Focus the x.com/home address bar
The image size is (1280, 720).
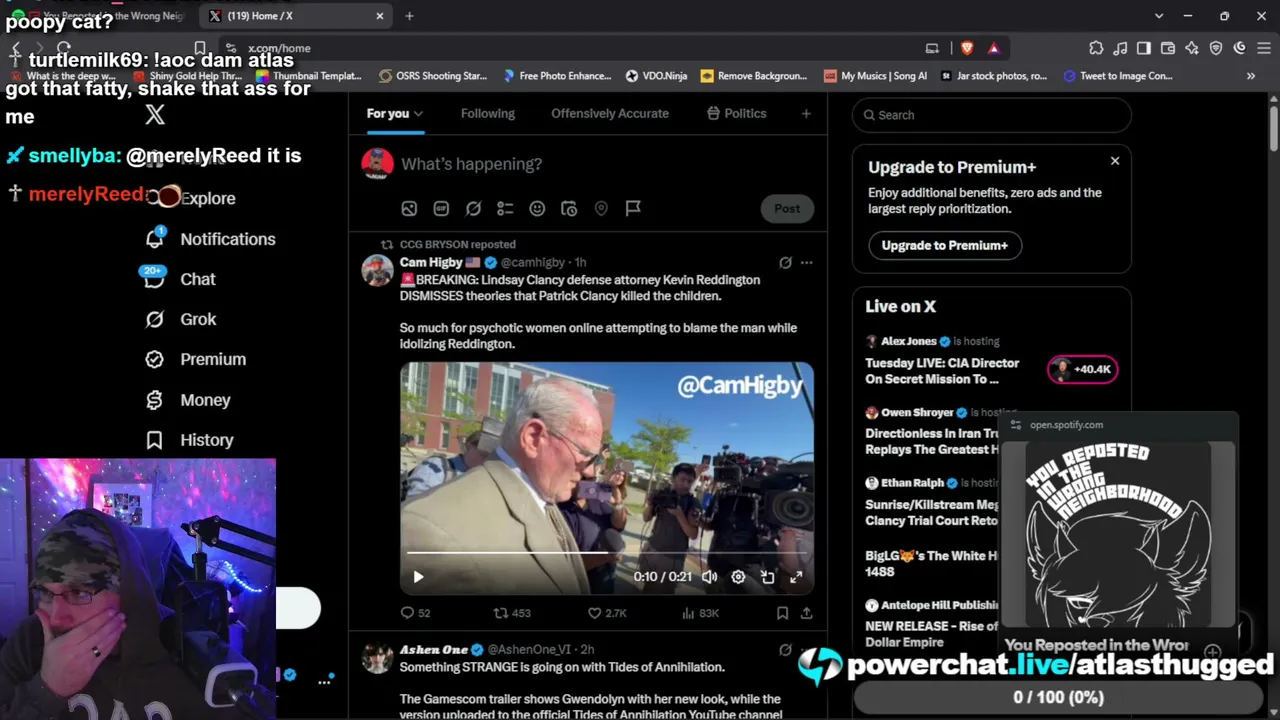tap(580, 48)
